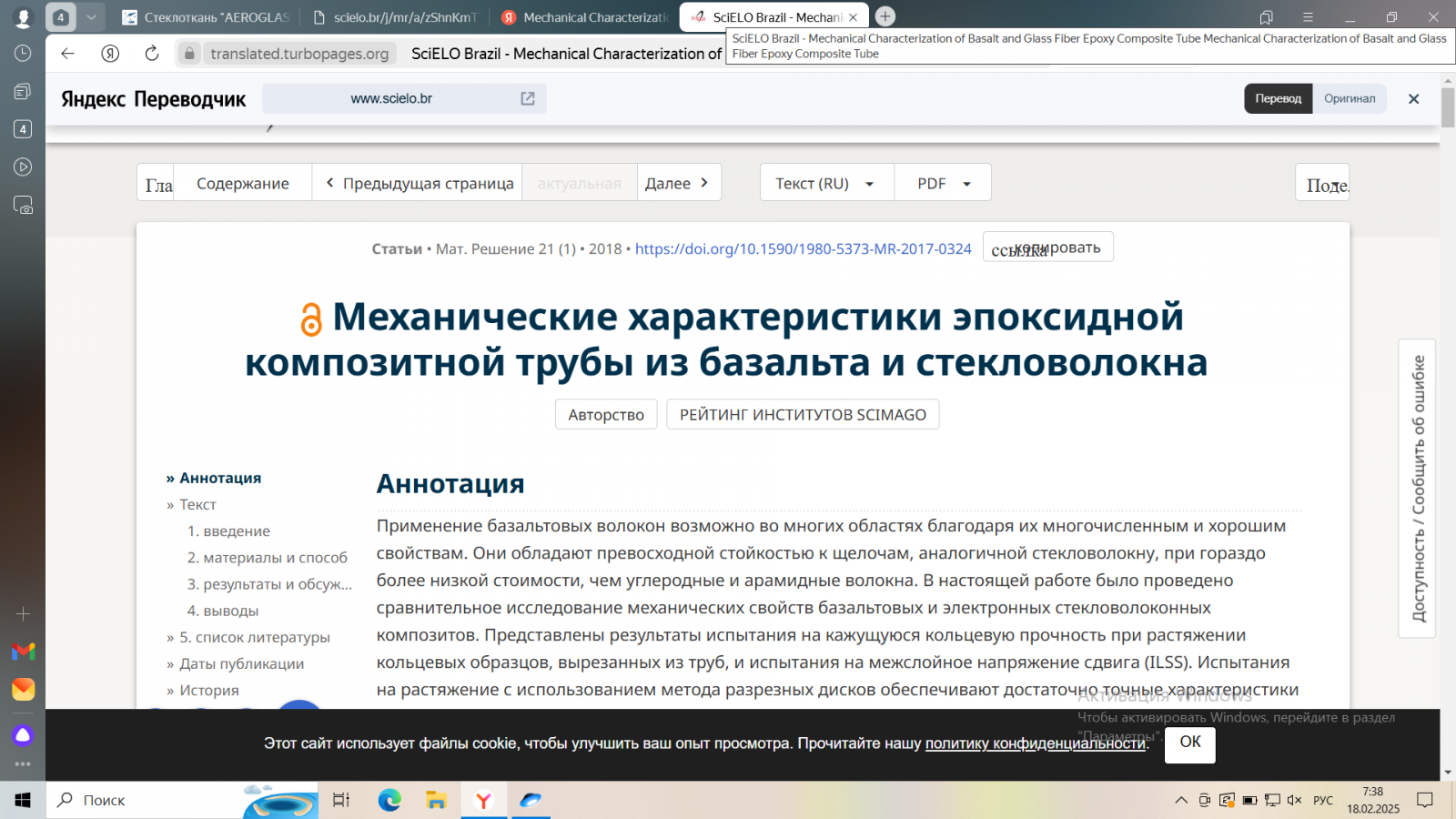Screen dimensions: 1456x819
Task: Launch Microsoft Edge from taskbar
Action: pyautogui.click(x=389, y=800)
